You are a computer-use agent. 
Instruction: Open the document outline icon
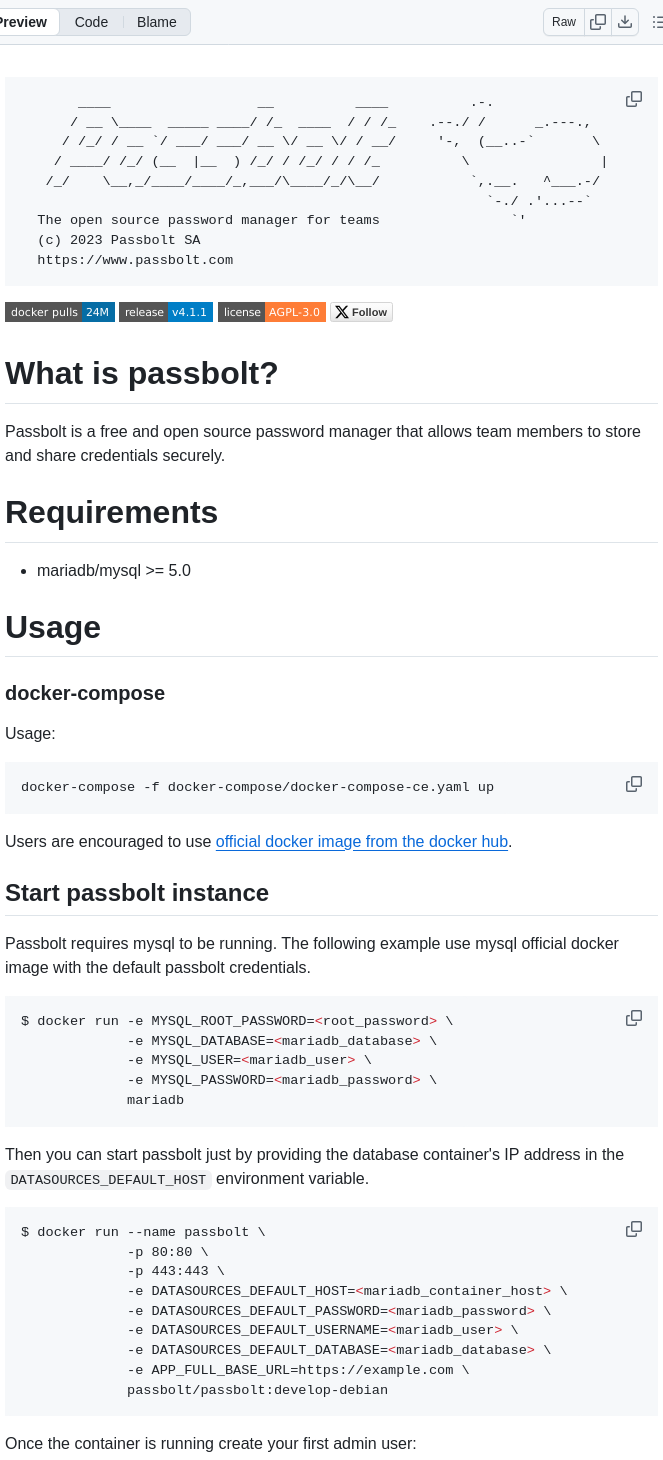pyautogui.click(x=657, y=21)
